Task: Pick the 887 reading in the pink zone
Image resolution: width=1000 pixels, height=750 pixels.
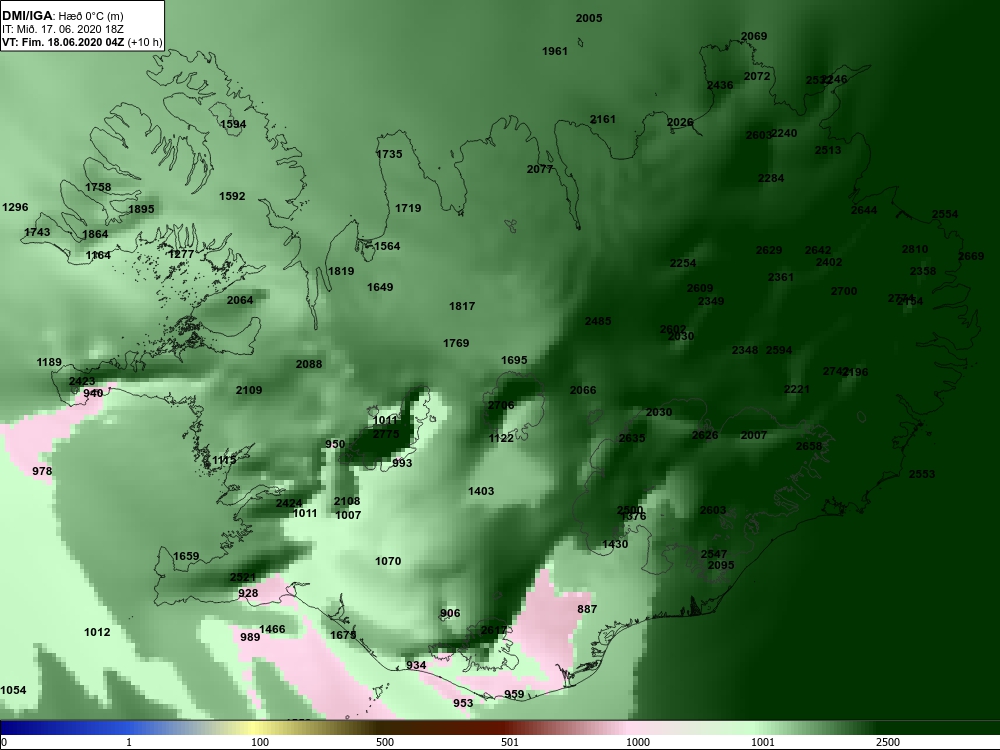Action: pyautogui.click(x=587, y=609)
